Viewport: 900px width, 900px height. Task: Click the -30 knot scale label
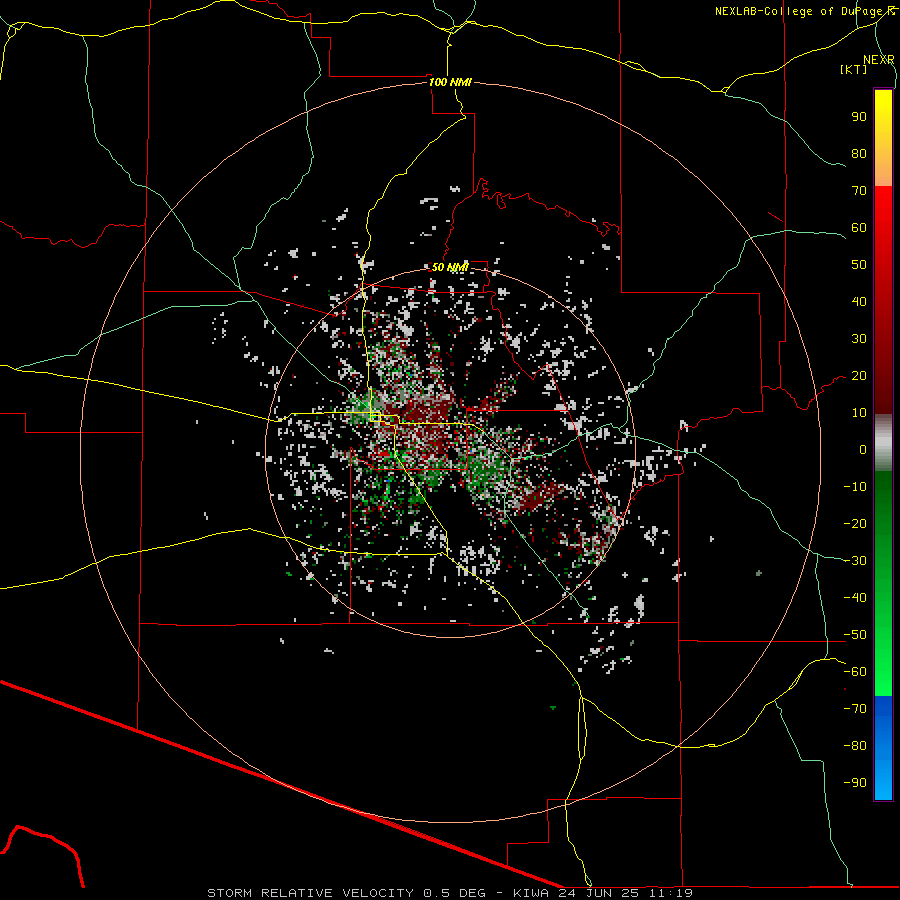[855, 561]
